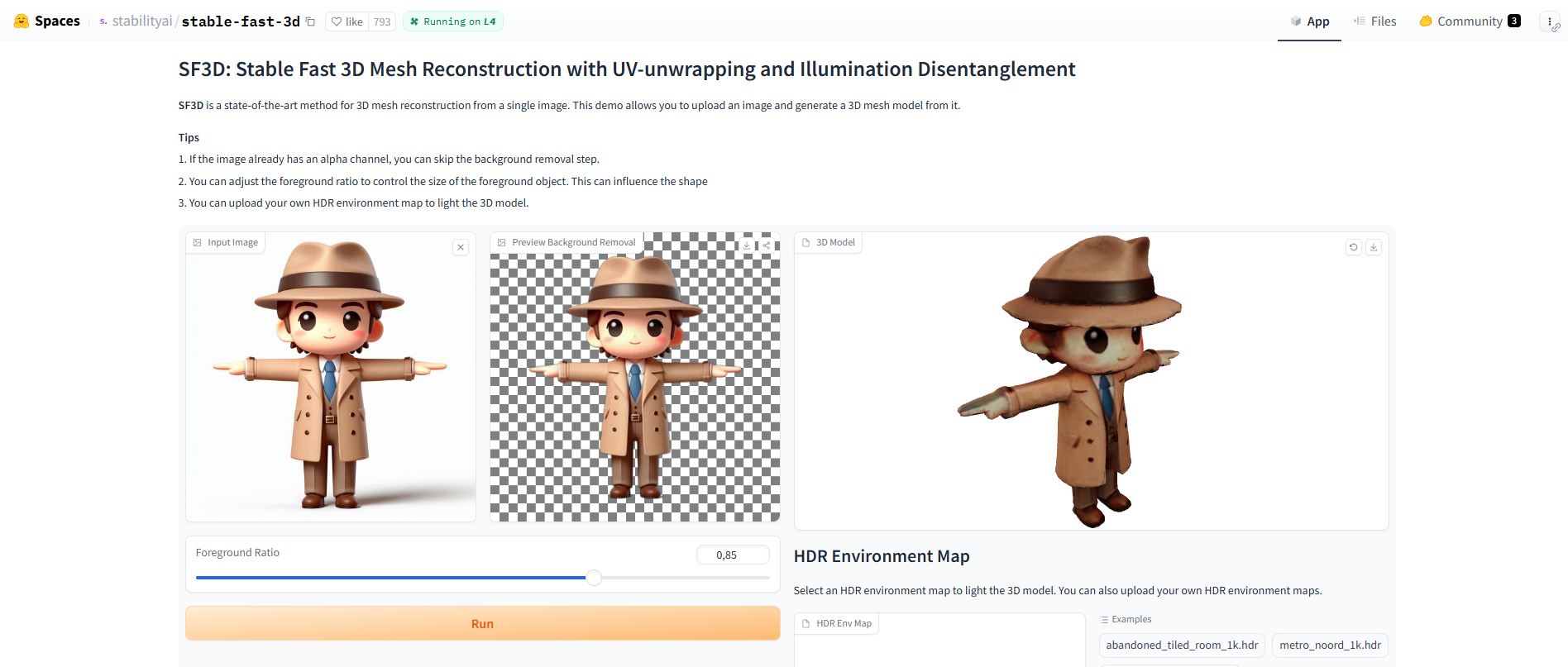Select the App tab
Image resolution: width=1568 pixels, height=667 pixels.
coord(1310,21)
